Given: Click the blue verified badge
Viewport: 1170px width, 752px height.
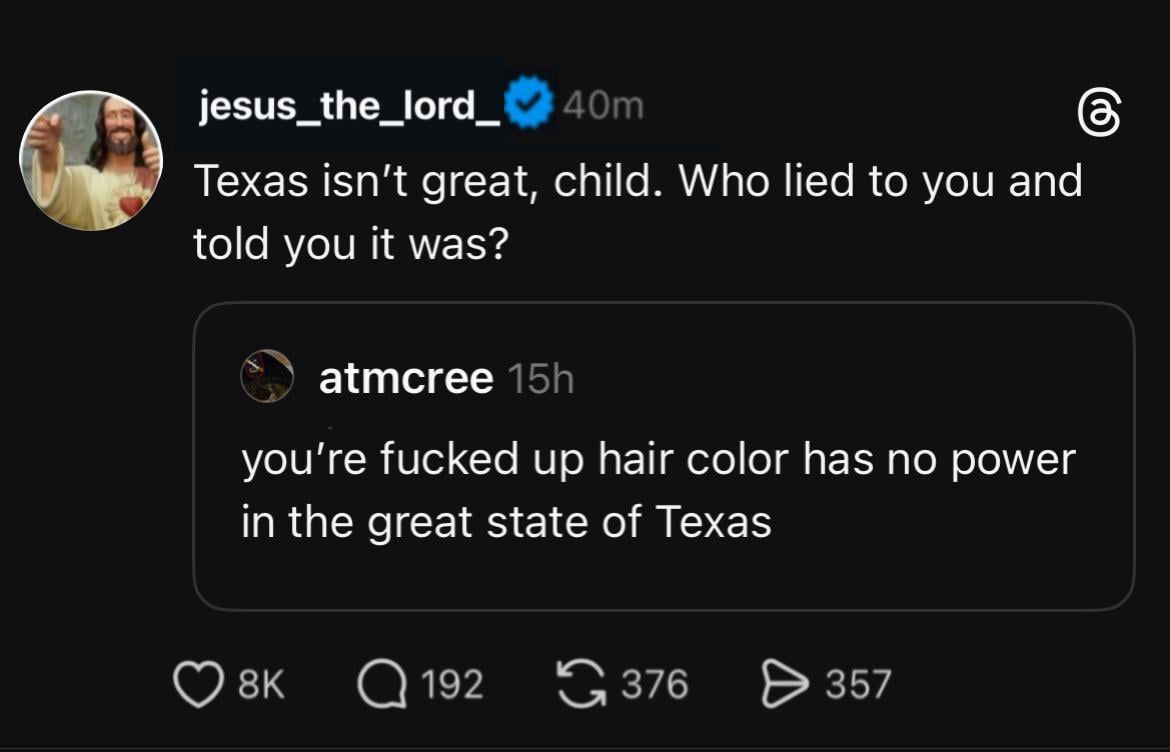Looking at the screenshot, I should click(529, 105).
